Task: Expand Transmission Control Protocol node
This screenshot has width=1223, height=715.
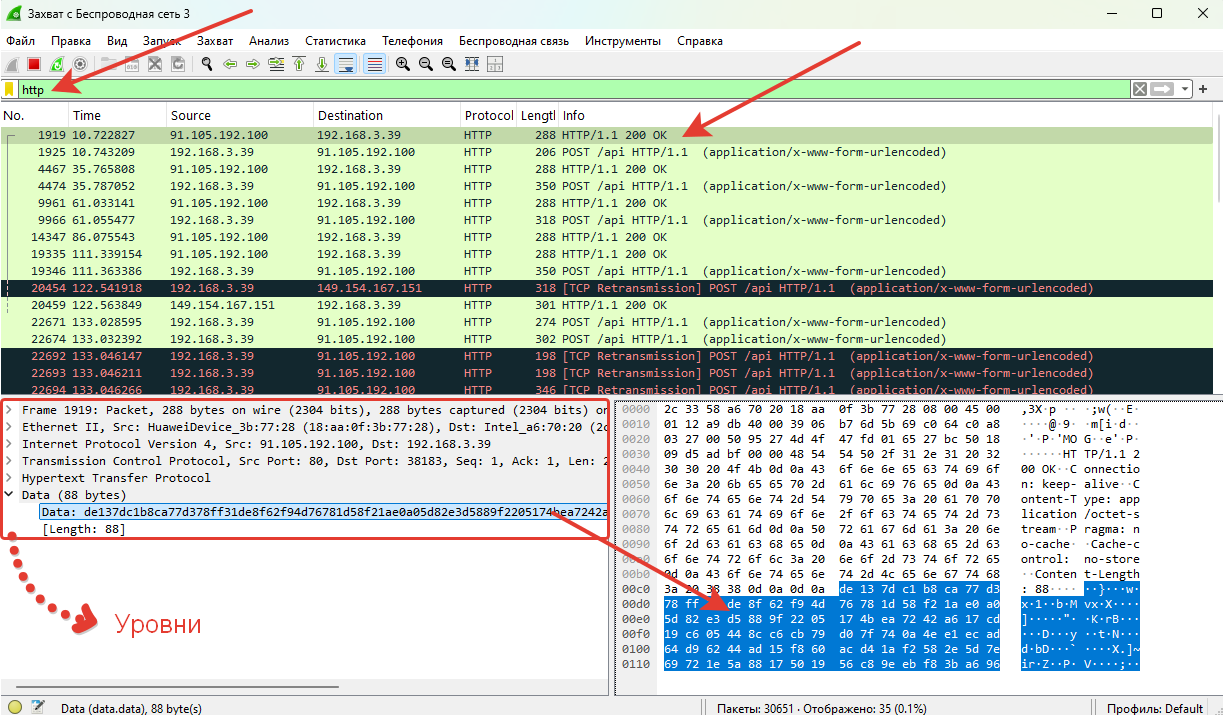Action: tap(10, 461)
